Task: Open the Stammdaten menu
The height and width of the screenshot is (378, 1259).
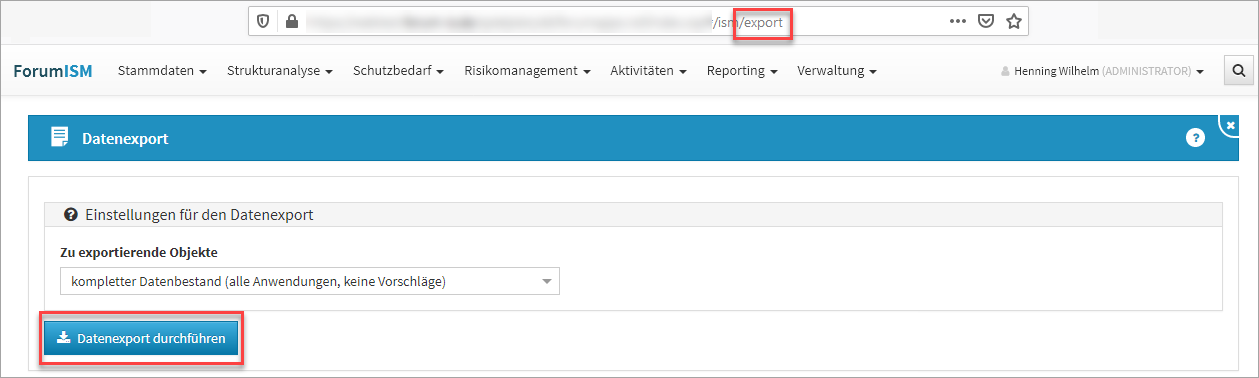Action: click(x=162, y=71)
